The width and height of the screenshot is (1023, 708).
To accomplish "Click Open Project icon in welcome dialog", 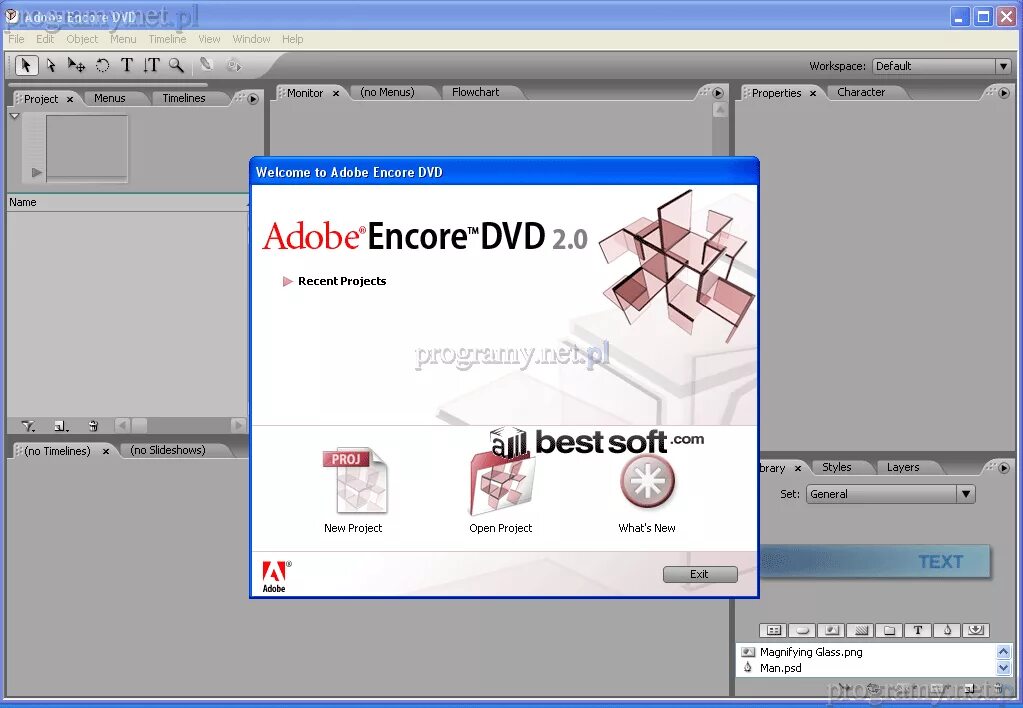I will pyautogui.click(x=501, y=484).
